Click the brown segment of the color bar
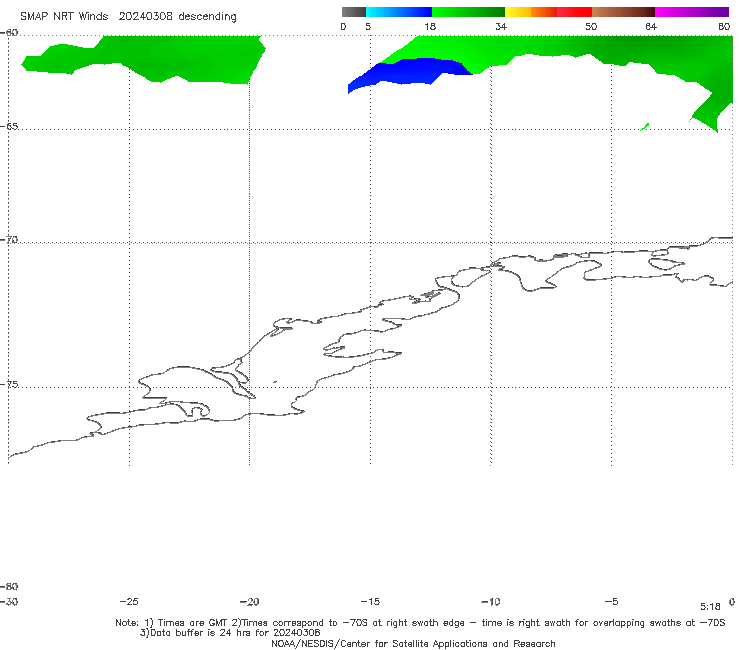740x650 pixels. [x=623, y=12]
